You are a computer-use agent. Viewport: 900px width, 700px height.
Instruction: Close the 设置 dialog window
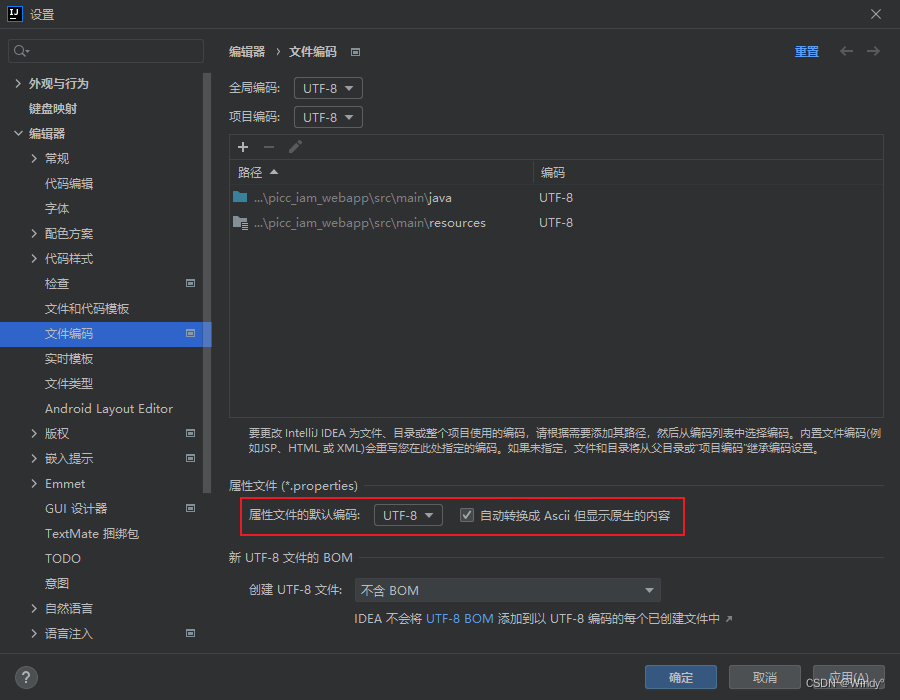coord(876,14)
